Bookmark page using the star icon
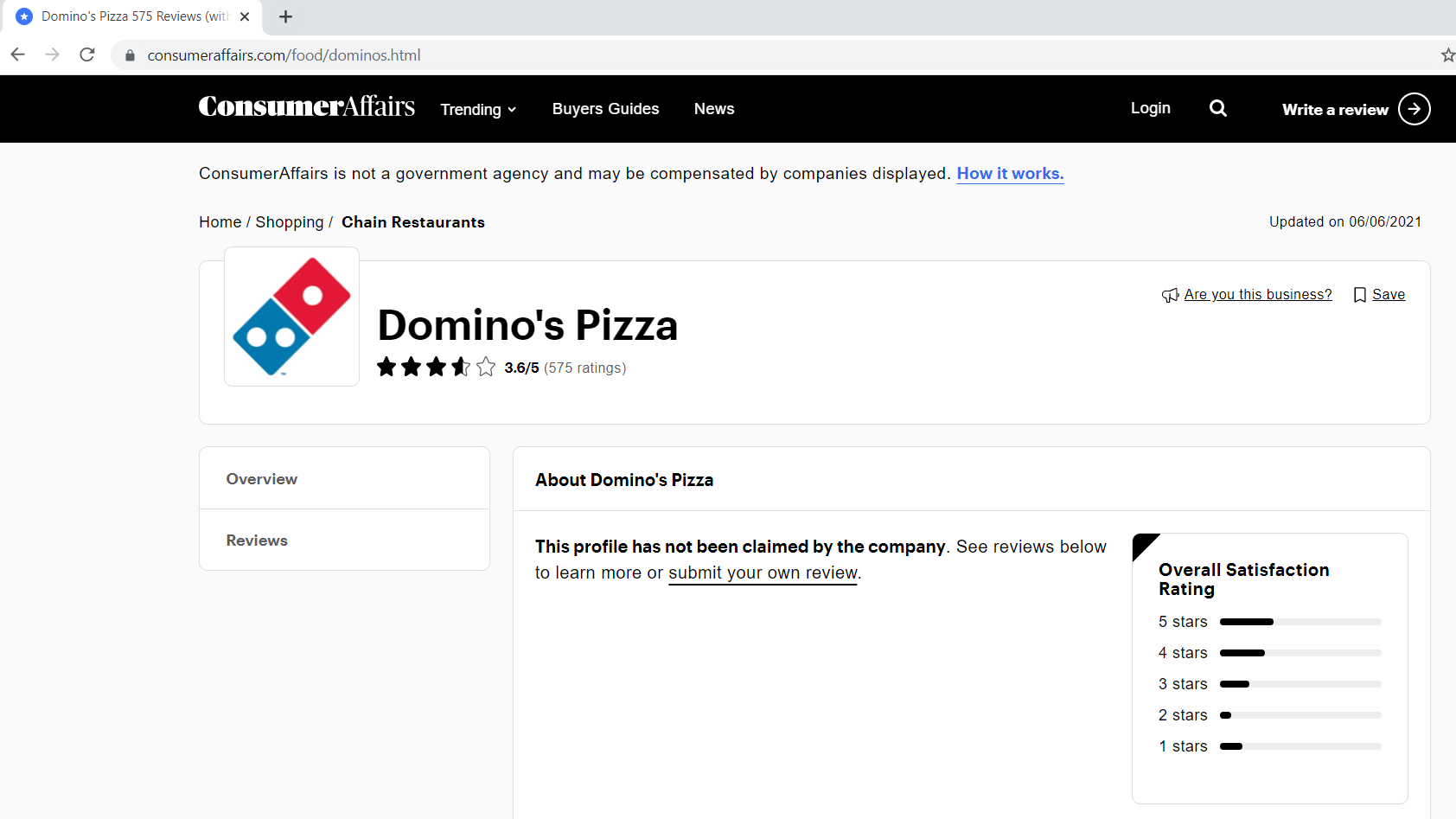The image size is (1456, 819). pos(1447,55)
